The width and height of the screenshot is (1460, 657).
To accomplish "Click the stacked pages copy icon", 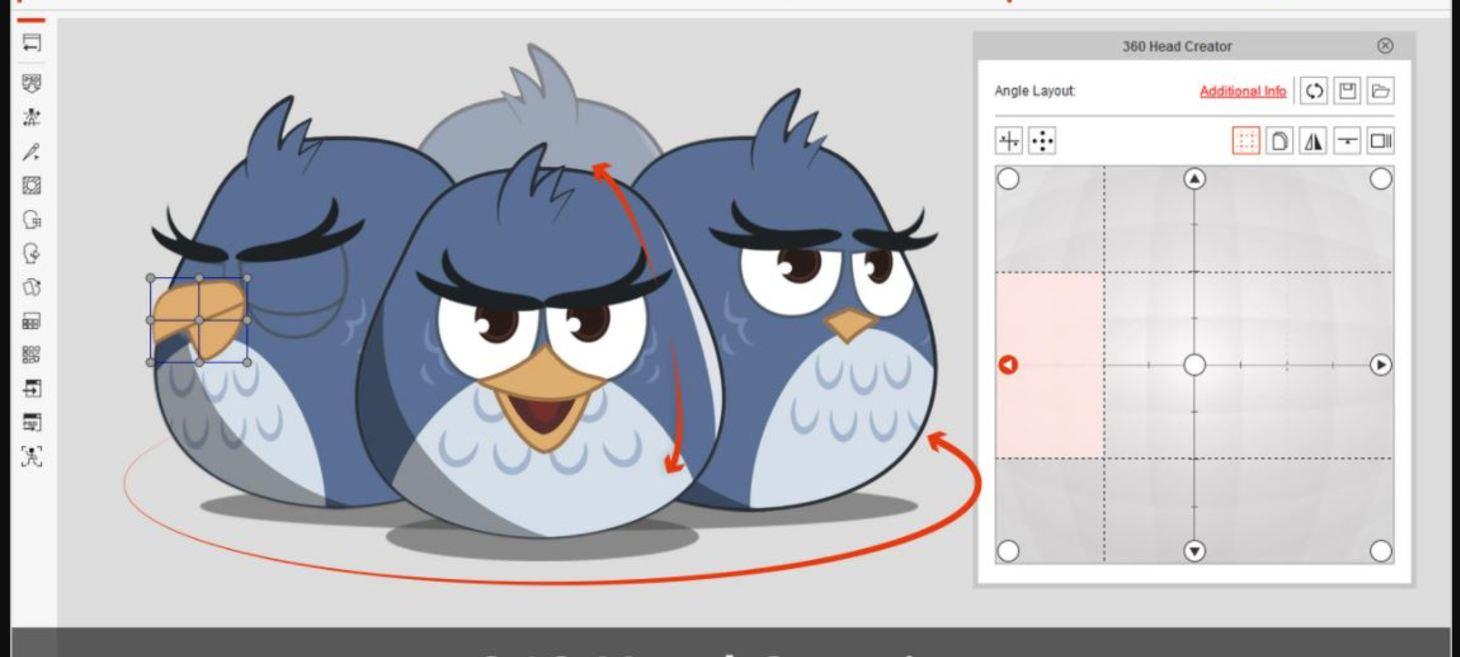I will pos(1279,141).
